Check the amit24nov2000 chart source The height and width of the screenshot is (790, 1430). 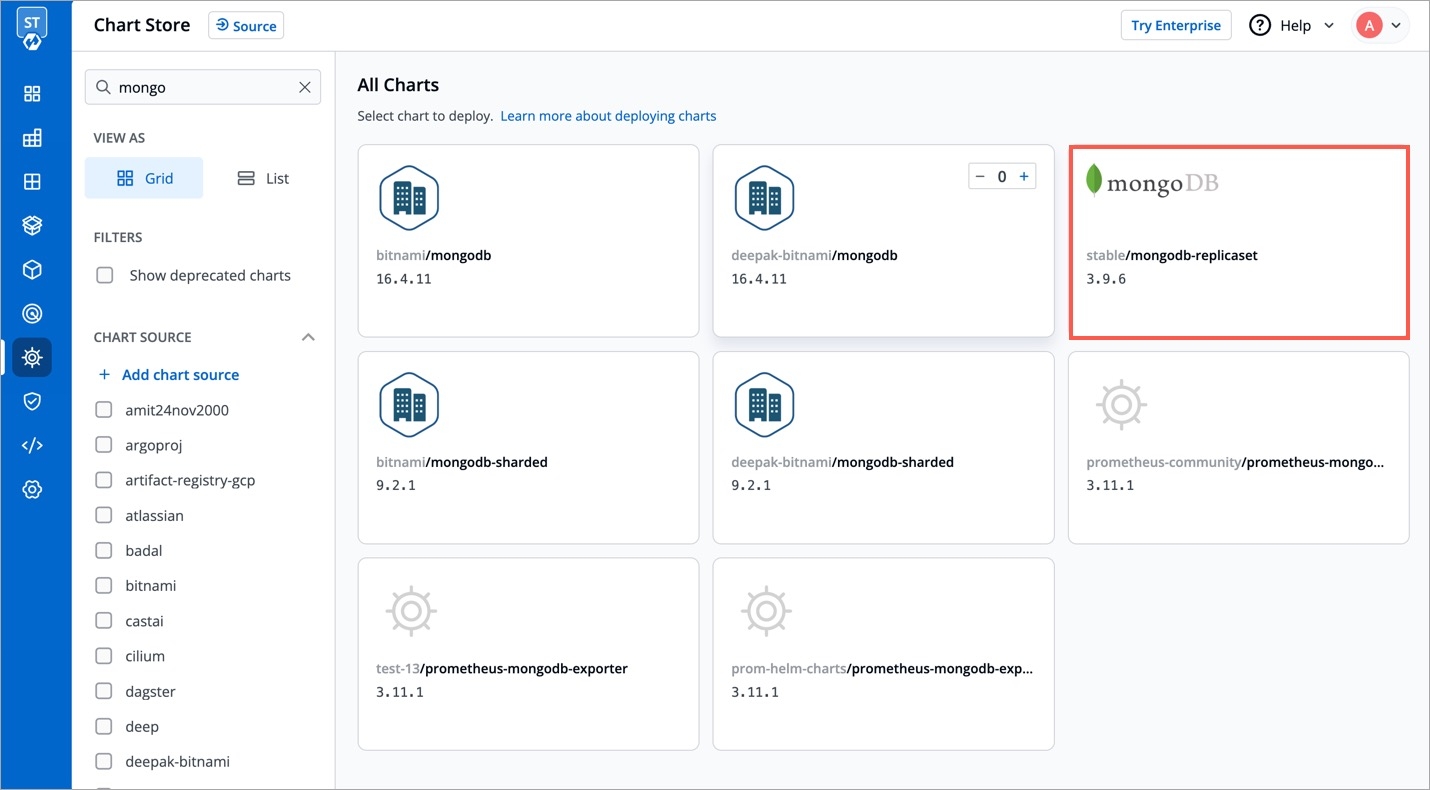tap(104, 410)
